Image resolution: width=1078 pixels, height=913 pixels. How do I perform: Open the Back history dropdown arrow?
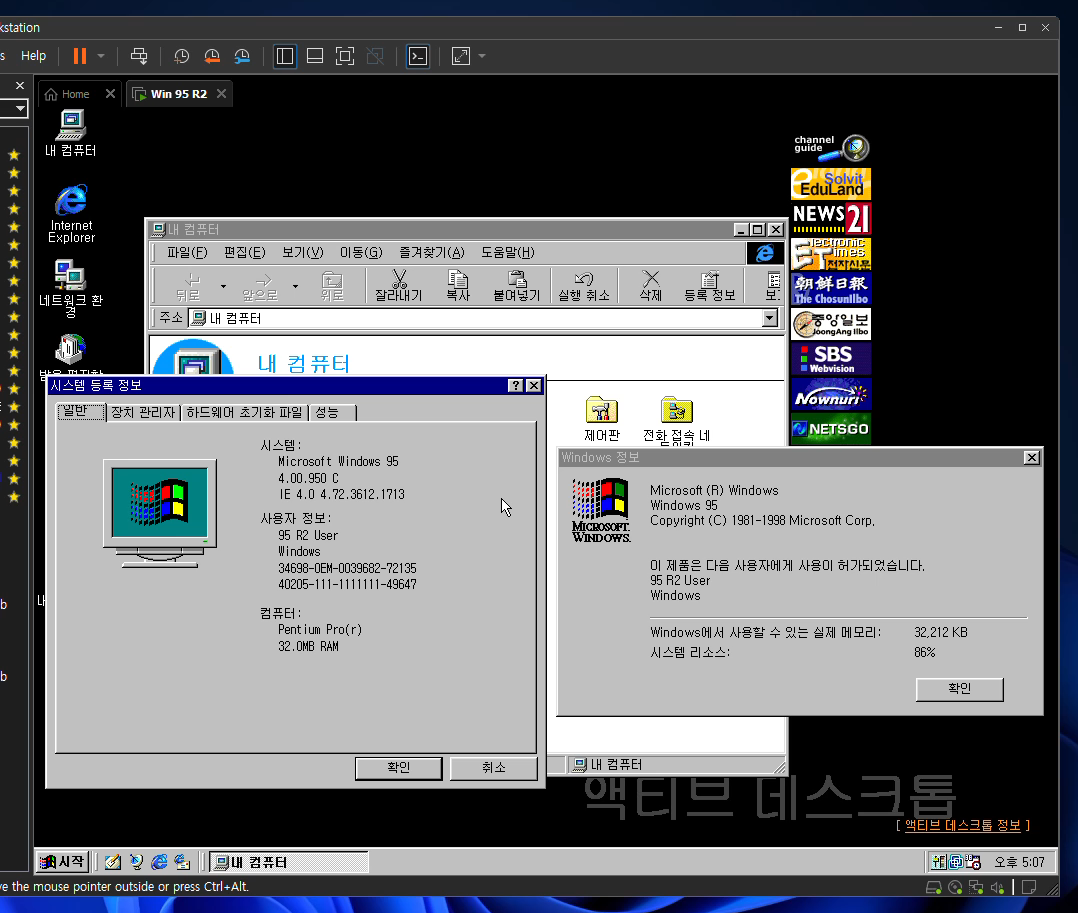click(223, 286)
